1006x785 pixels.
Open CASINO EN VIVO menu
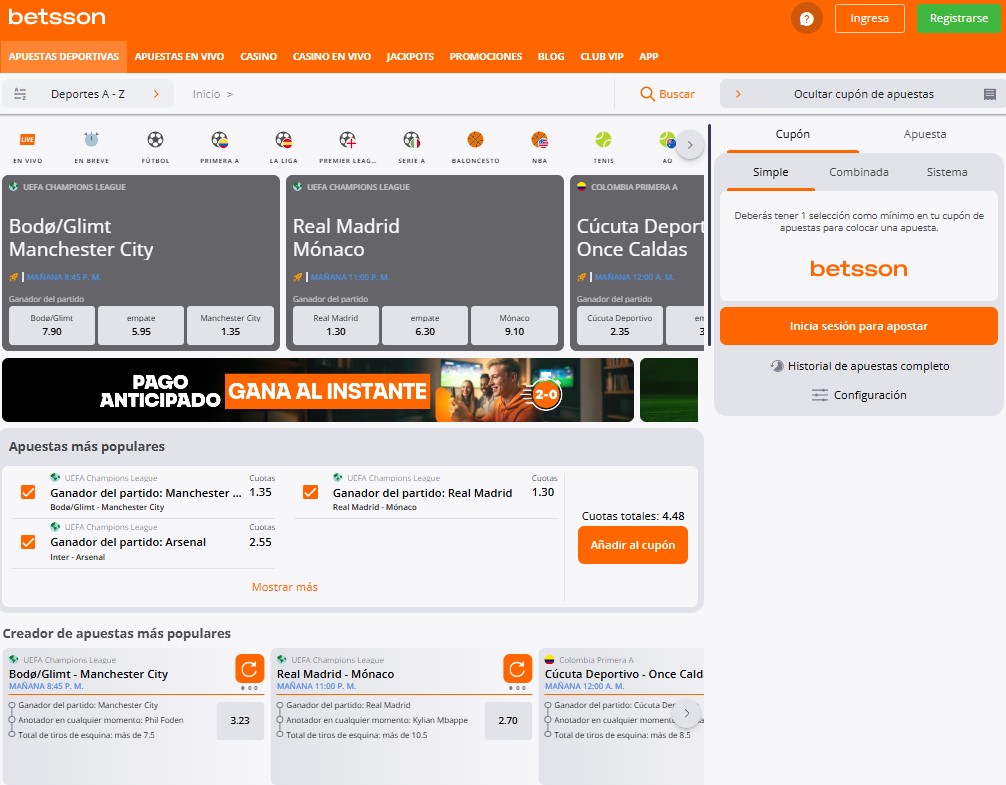click(332, 56)
